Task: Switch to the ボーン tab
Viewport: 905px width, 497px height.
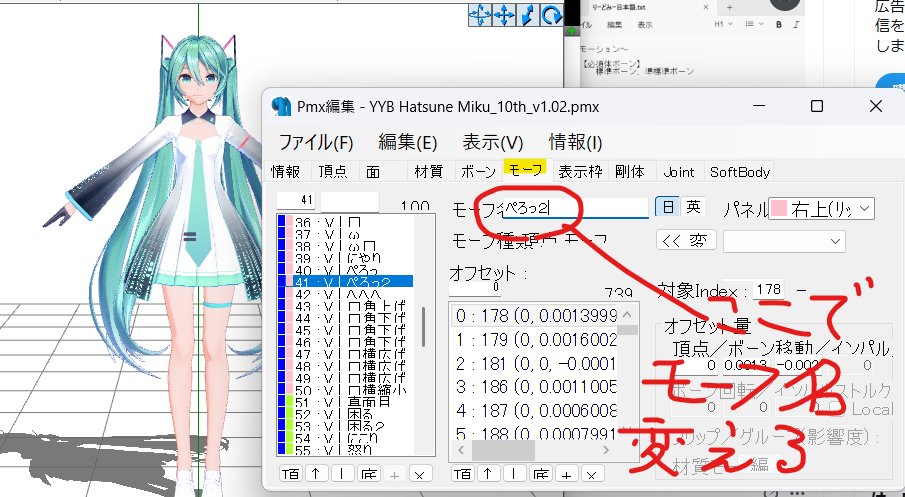Action: [x=478, y=171]
